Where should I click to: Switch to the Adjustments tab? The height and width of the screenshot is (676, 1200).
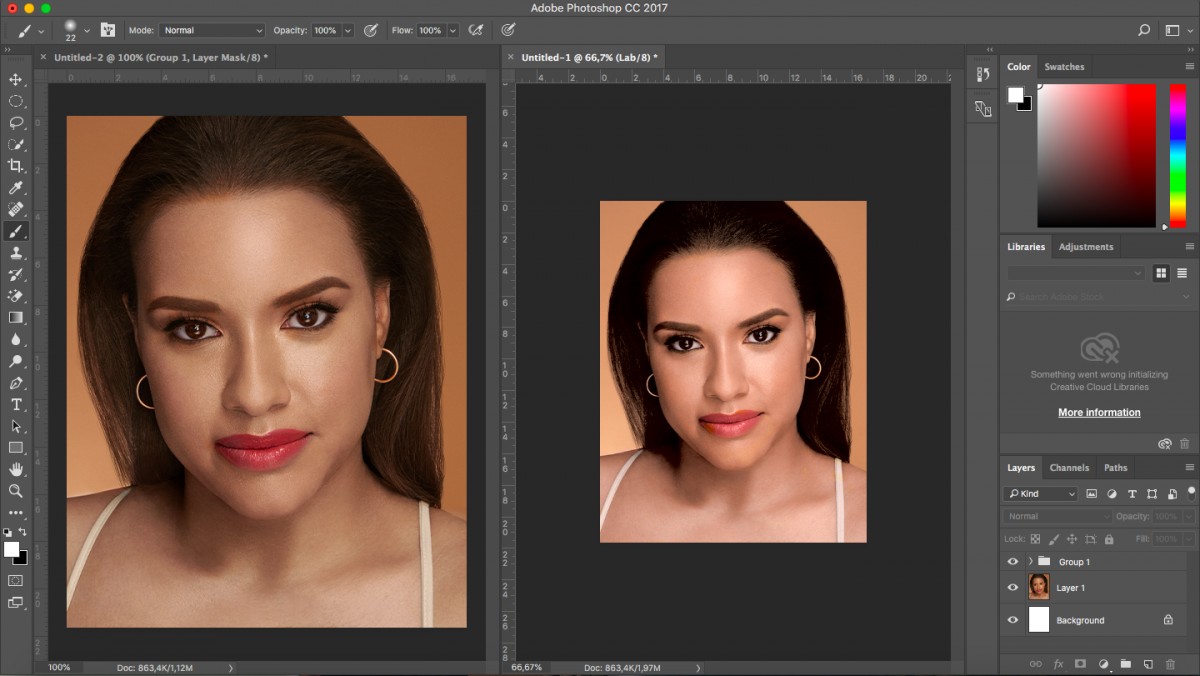pos(1086,247)
